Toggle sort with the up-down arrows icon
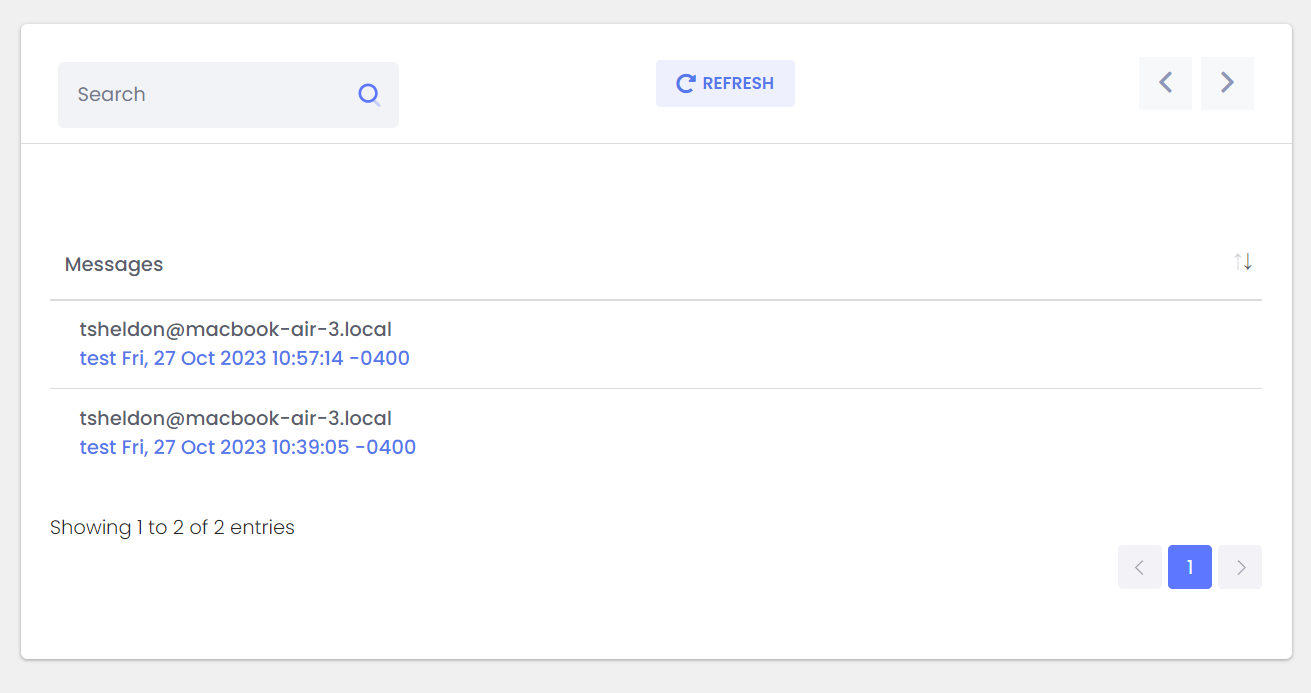The width and height of the screenshot is (1311, 693). click(x=1243, y=262)
